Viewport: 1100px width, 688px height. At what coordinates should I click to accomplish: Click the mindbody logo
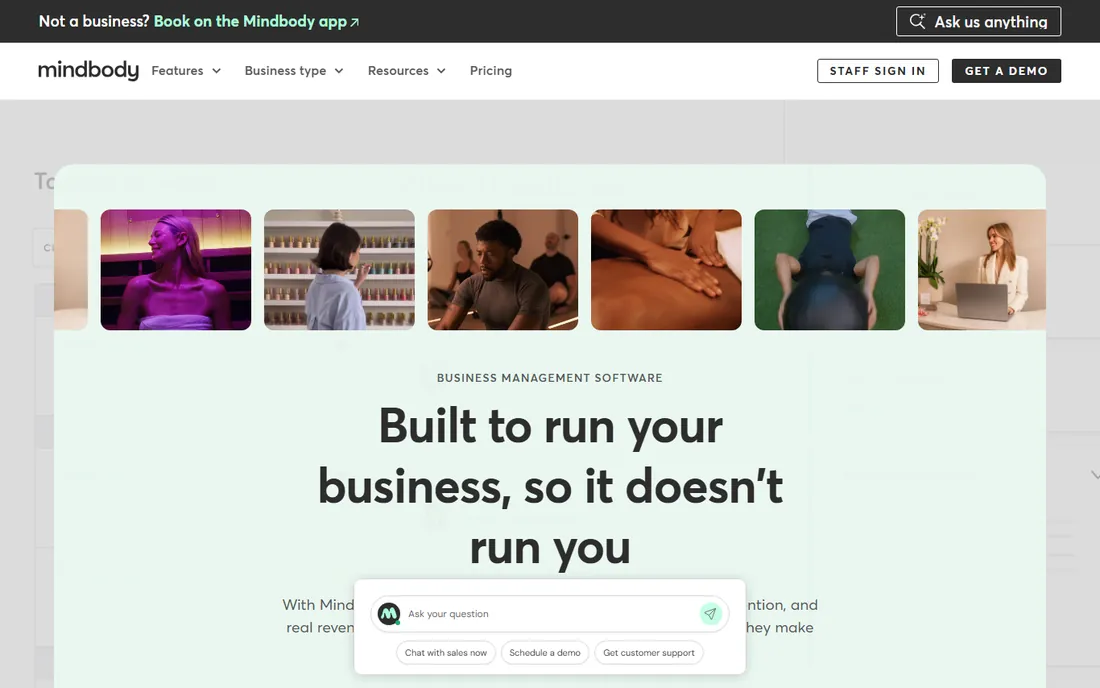click(x=88, y=70)
